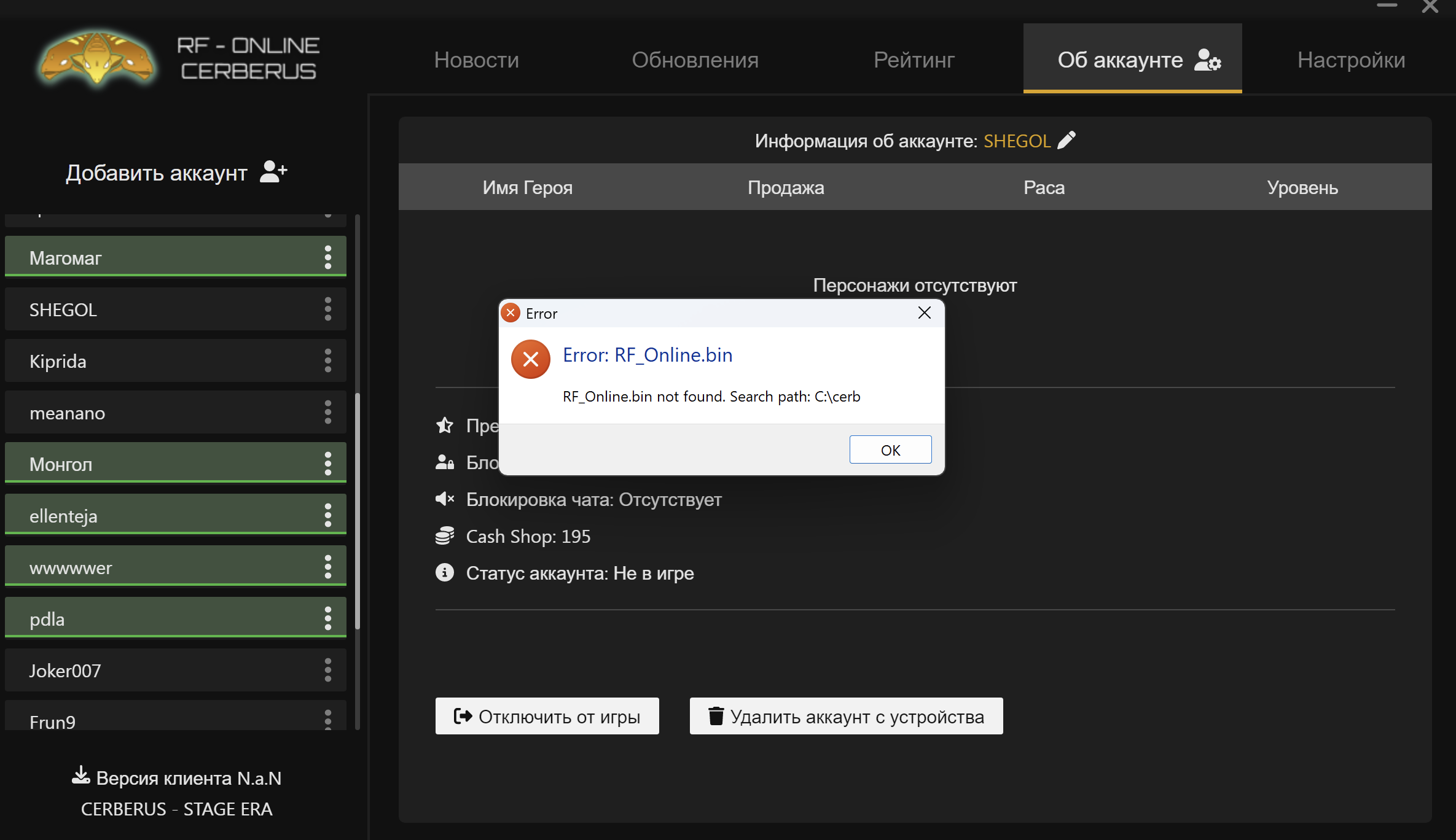This screenshot has height=840, width=1456.
Task: Open the Настройки tab
Action: (1351, 60)
